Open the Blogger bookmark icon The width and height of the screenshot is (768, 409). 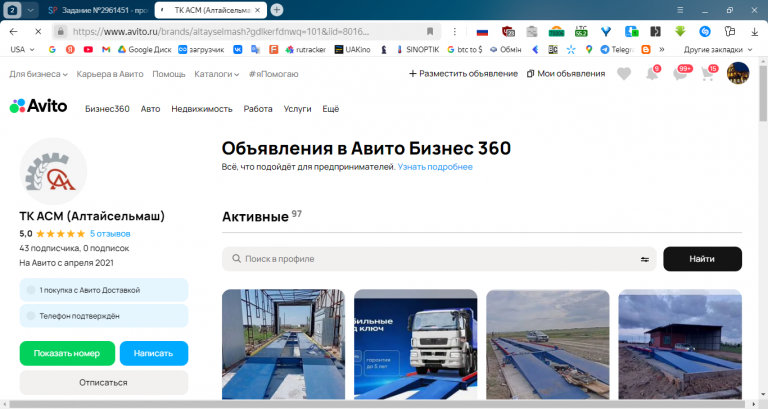[x=646, y=49]
